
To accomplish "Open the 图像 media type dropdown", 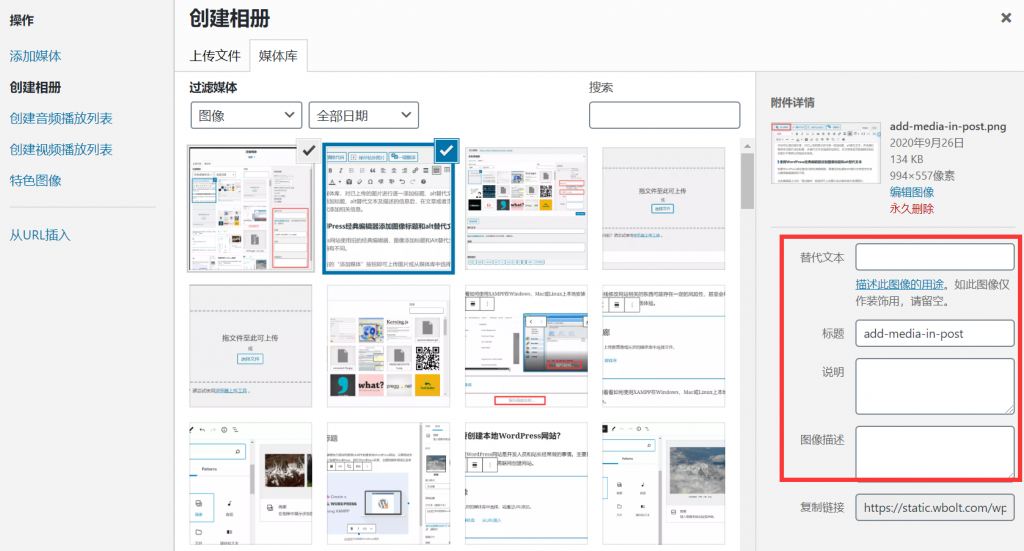I will click(246, 116).
